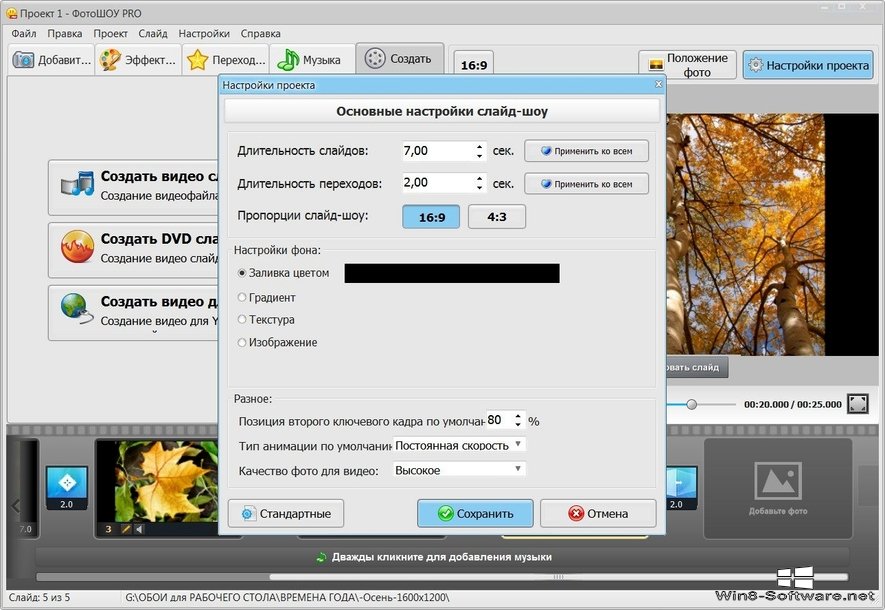Image resolution: width=885 pixels, height=610 pixels.
Task: Click the Отмена button
Action: (598, 514)
